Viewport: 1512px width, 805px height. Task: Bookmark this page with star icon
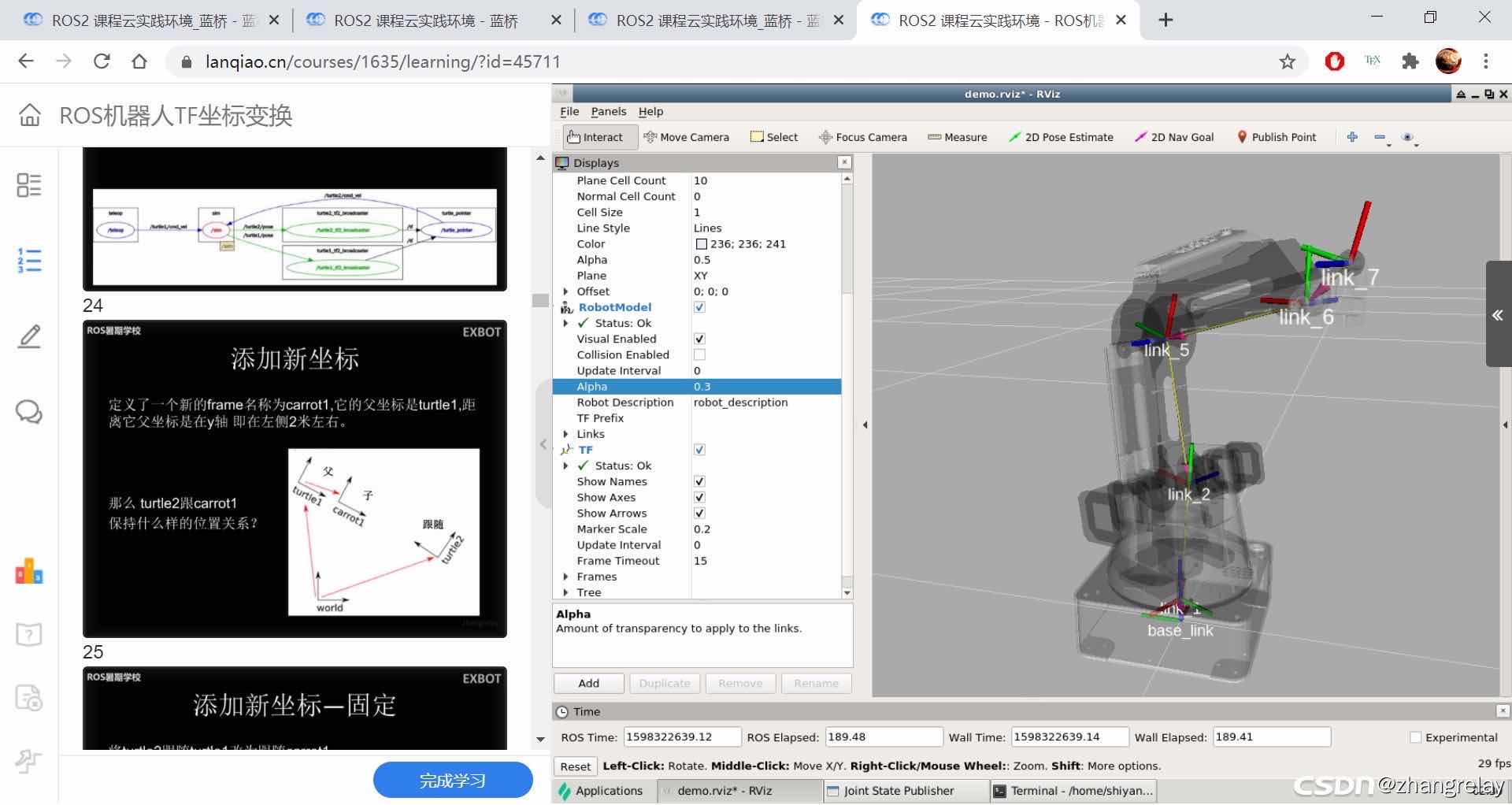(x=1287, y=61)
